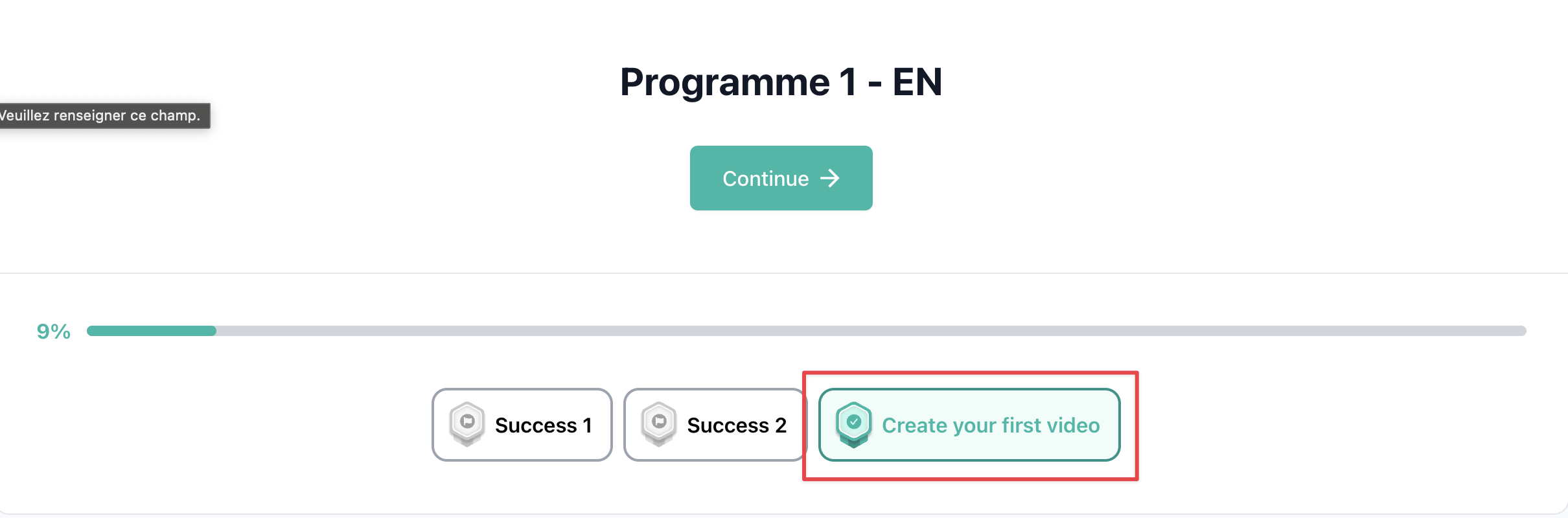This screenshot has height=518, width=1568.
Task: Click the gray badge icon beside Success 2
Action: tap(659, 425)
